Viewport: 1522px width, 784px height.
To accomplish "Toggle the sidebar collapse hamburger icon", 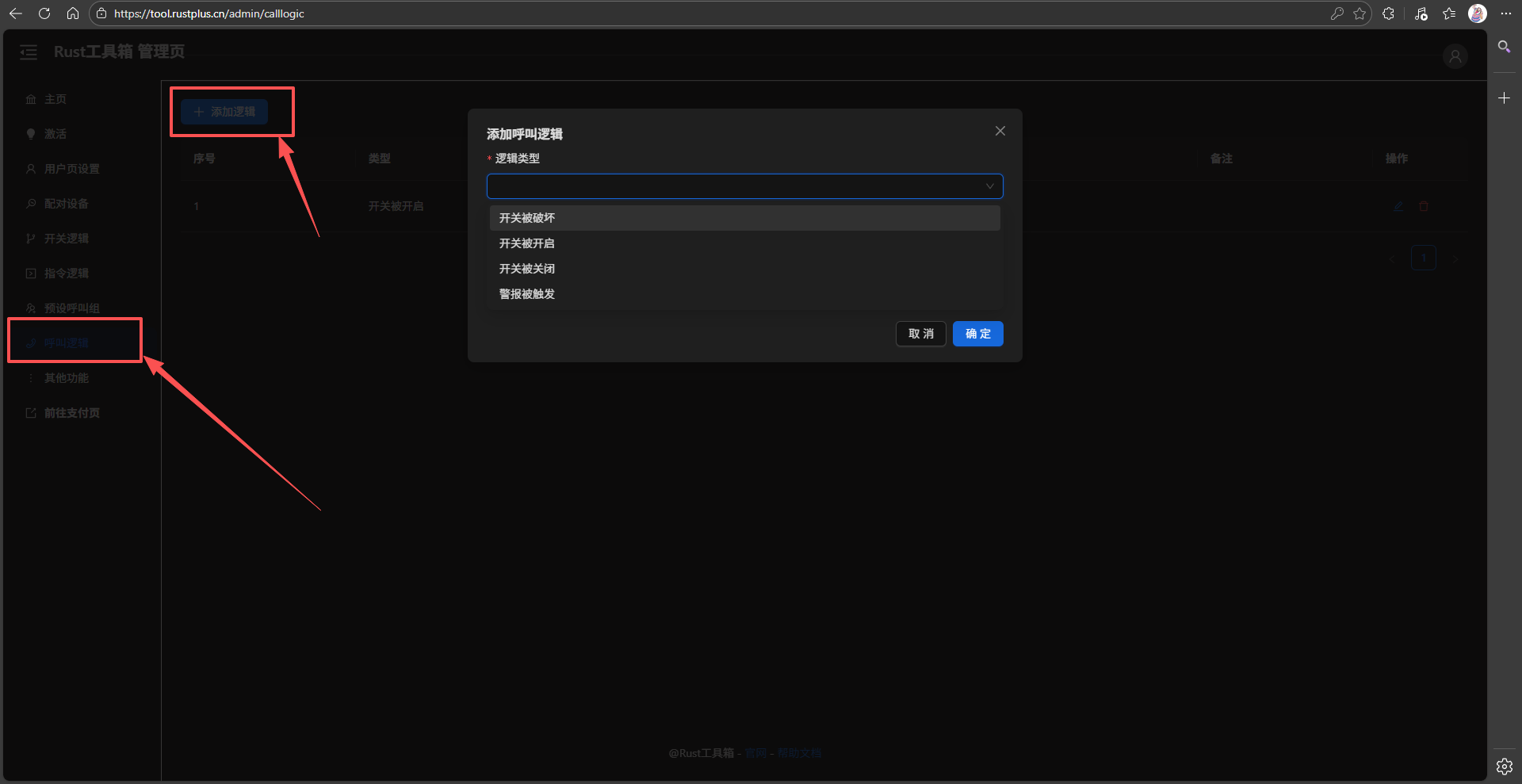I will point(29,52).
